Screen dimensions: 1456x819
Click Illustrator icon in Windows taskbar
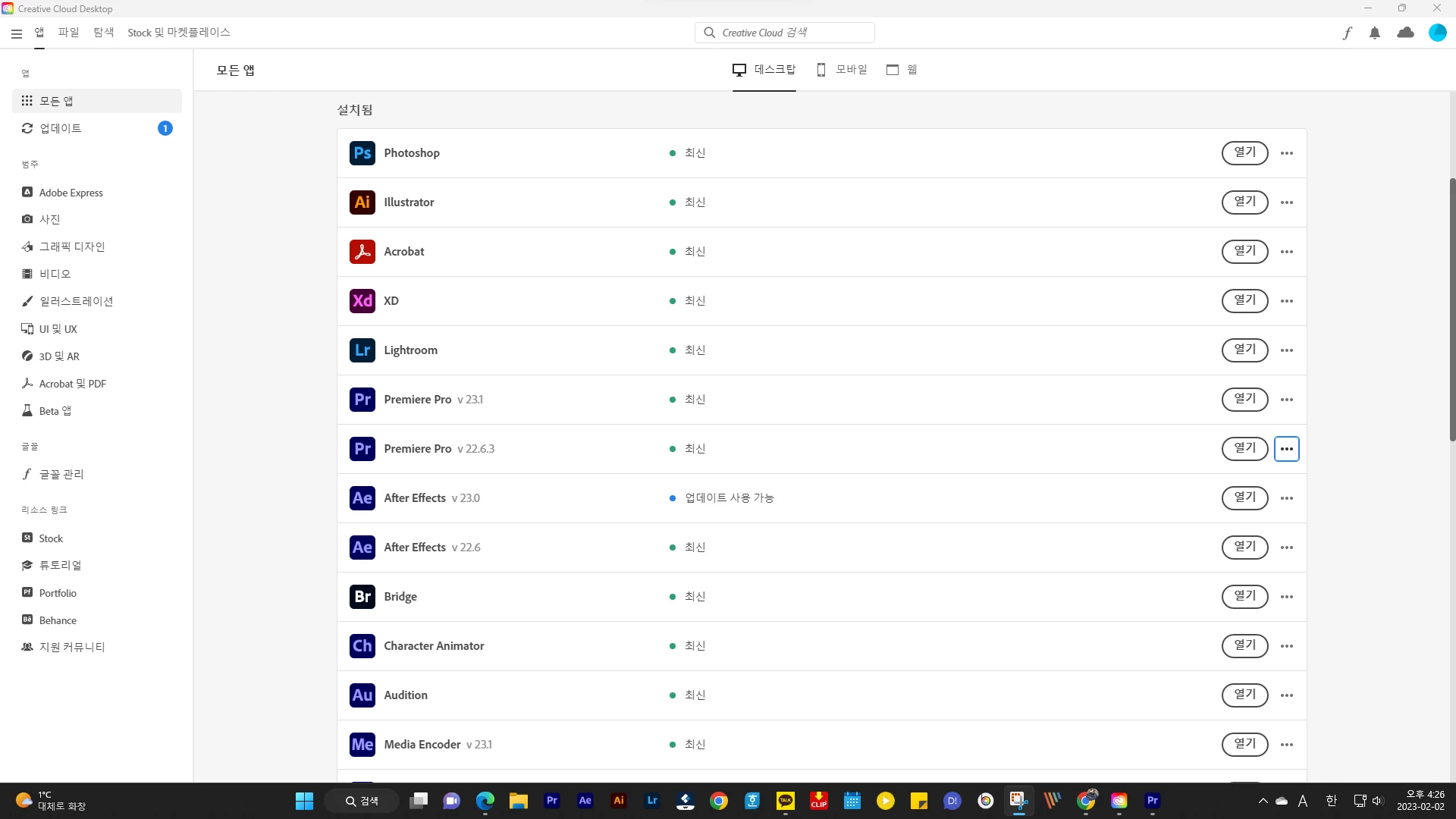[619, 801]
